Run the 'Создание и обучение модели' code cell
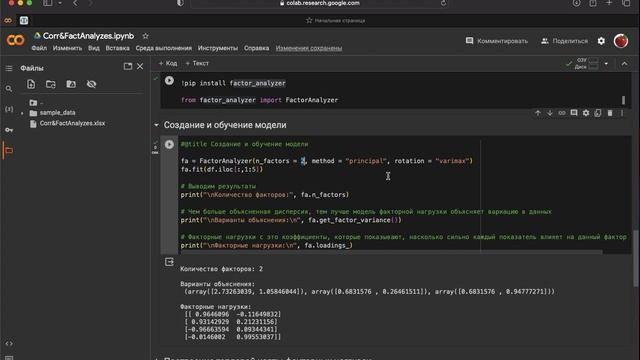The image size is (640, 360). (x=169, y=144)
